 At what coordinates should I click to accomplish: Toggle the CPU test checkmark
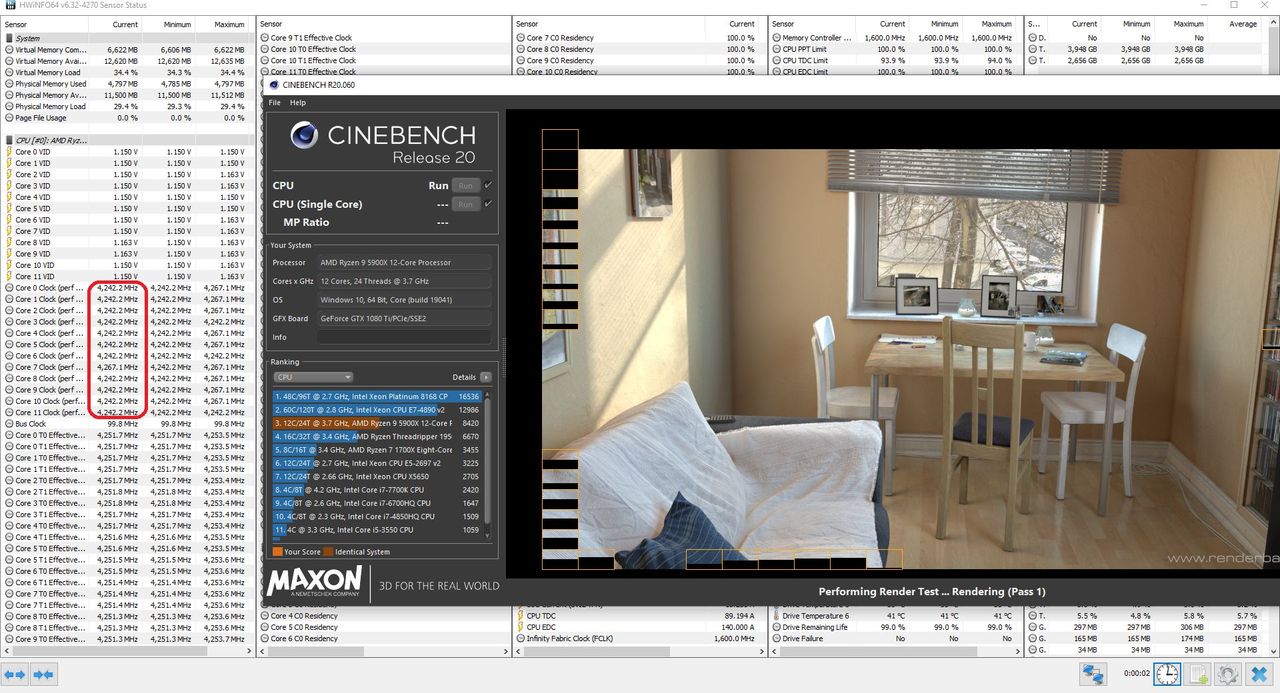488,185
